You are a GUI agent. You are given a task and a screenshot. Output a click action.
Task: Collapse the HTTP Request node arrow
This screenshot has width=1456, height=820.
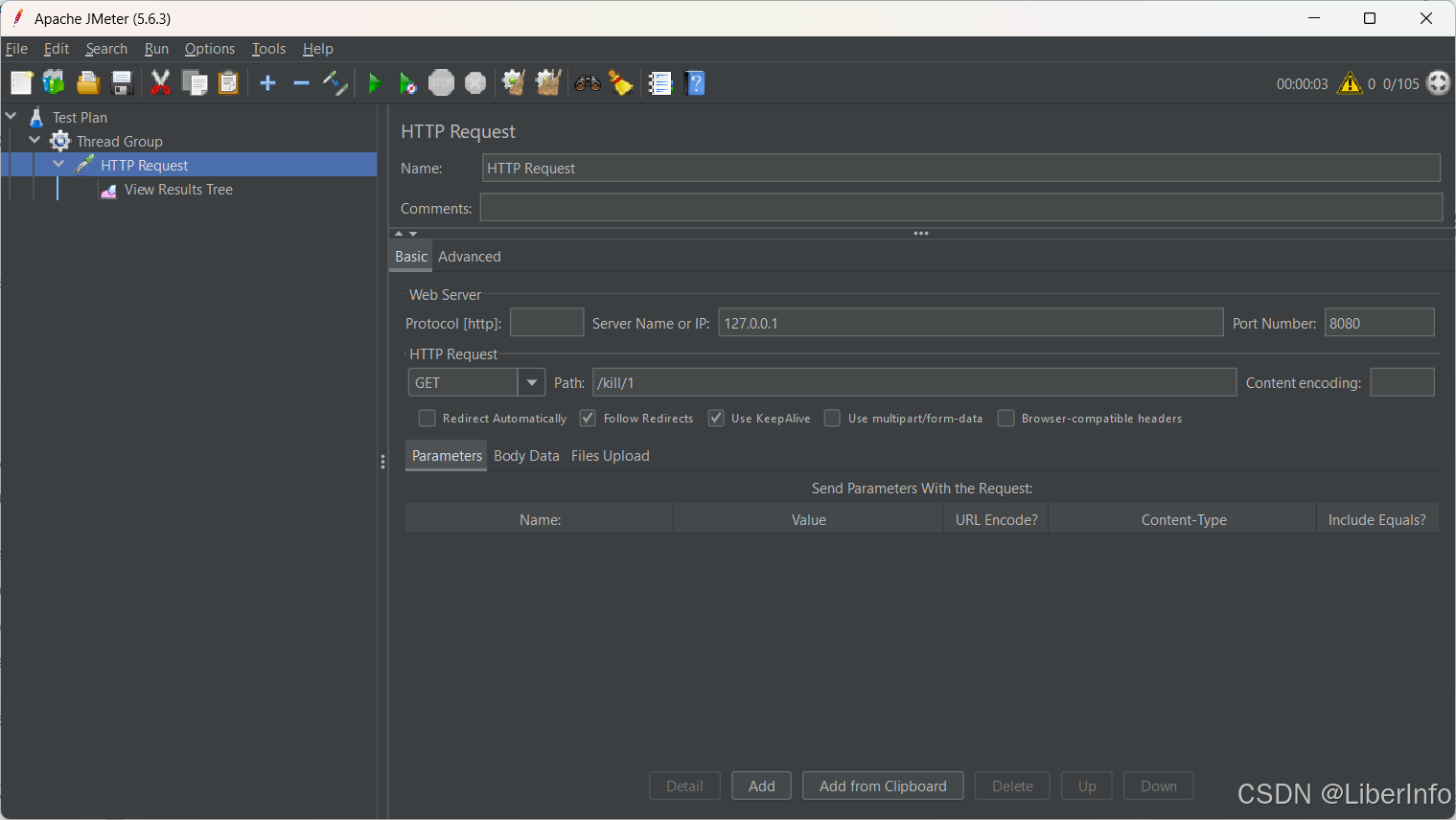pyautogui.click(x=59, y=165)
